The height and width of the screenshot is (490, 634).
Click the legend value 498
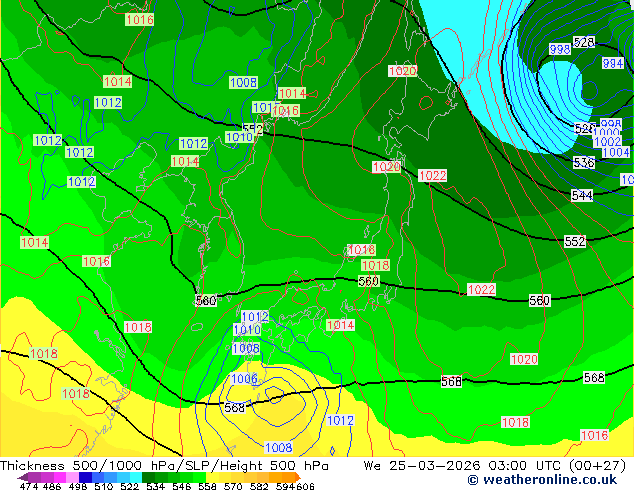click(78, 486)
